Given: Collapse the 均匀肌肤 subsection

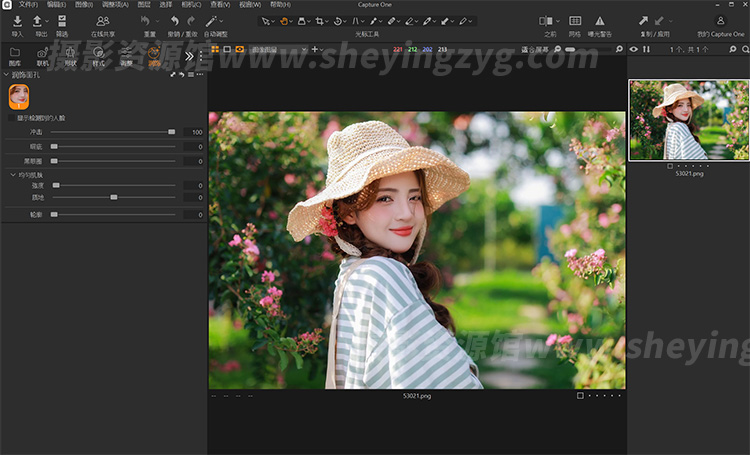Looking at the screenshot, I should [11, 174].
